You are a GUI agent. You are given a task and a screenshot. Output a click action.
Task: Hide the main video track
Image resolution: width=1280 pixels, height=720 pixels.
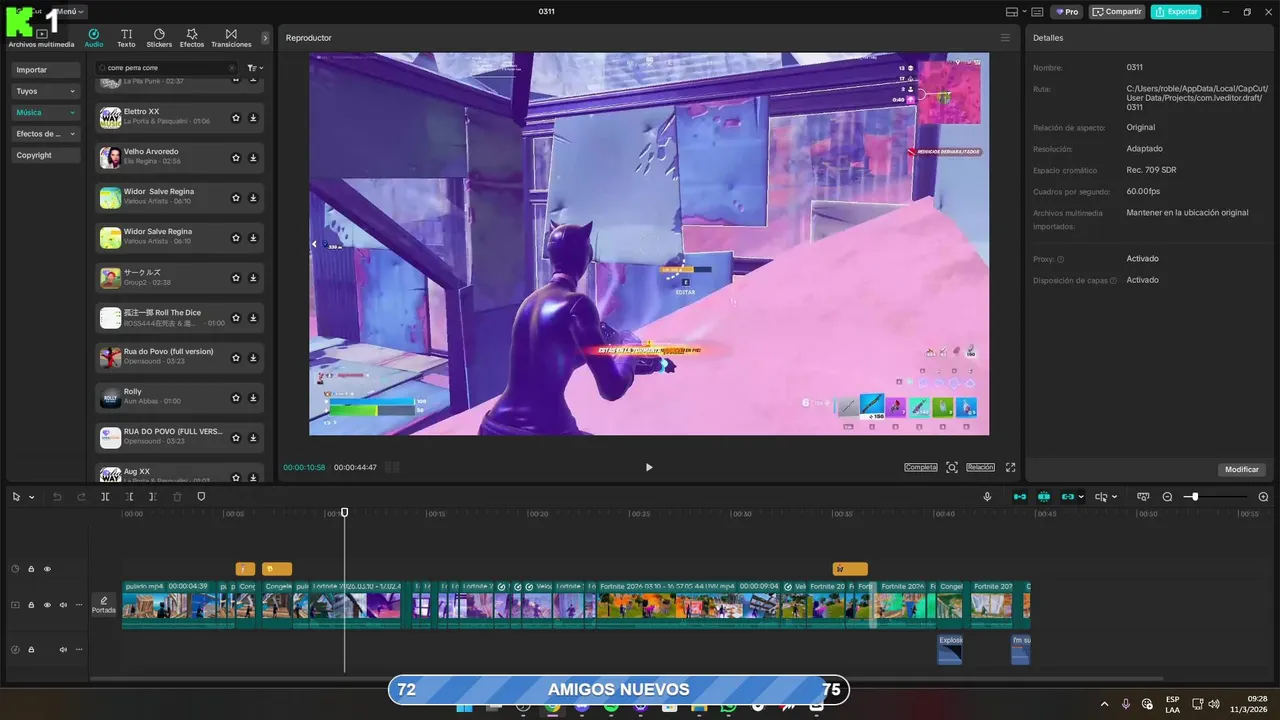[x=47, y=605]
